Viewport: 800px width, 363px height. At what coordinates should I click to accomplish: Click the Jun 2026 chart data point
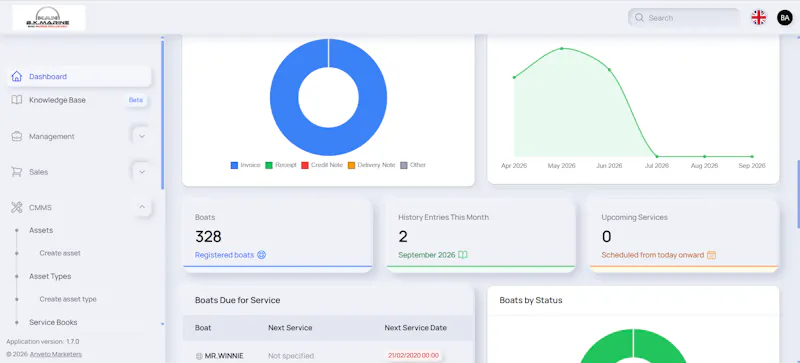pyautogui.click(x=609, y=69)
